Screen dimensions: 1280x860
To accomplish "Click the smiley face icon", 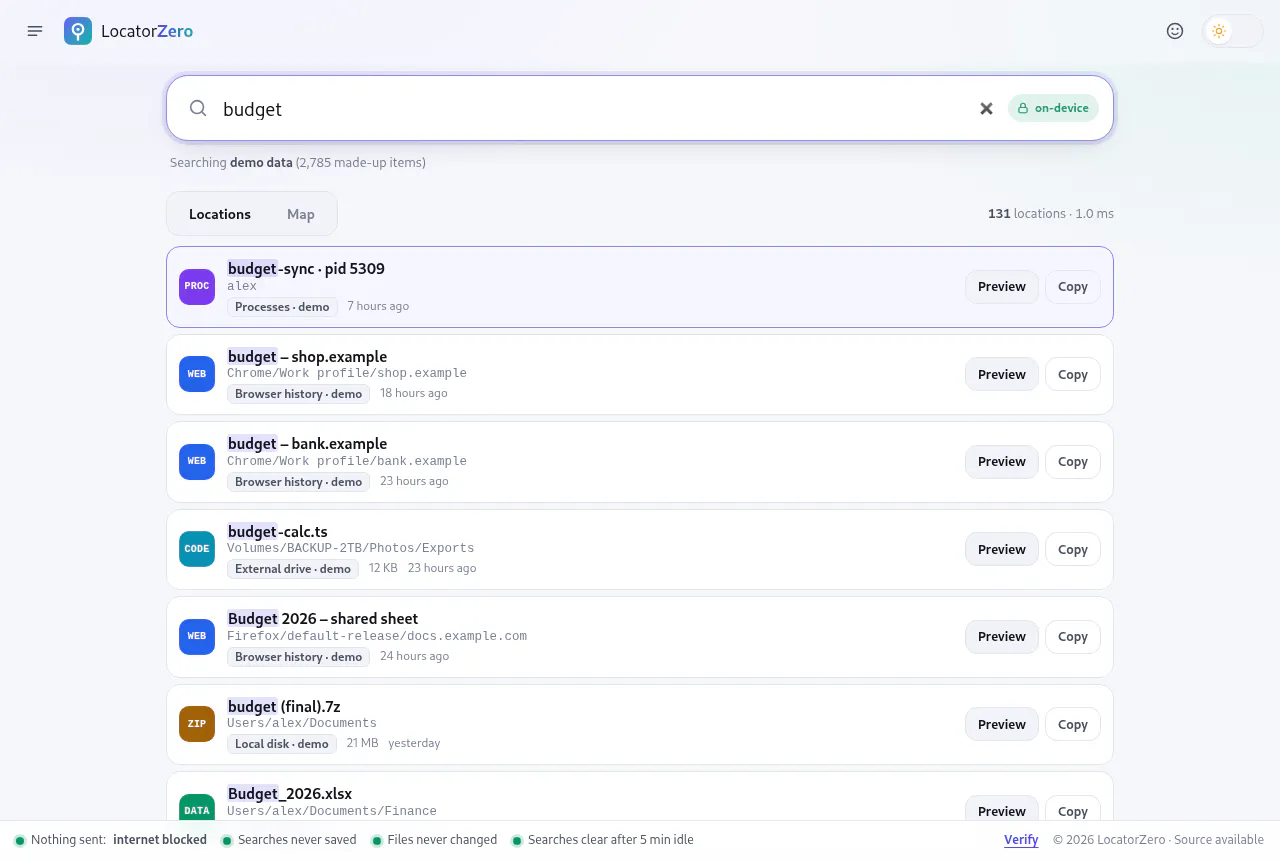I will 1175,31.
